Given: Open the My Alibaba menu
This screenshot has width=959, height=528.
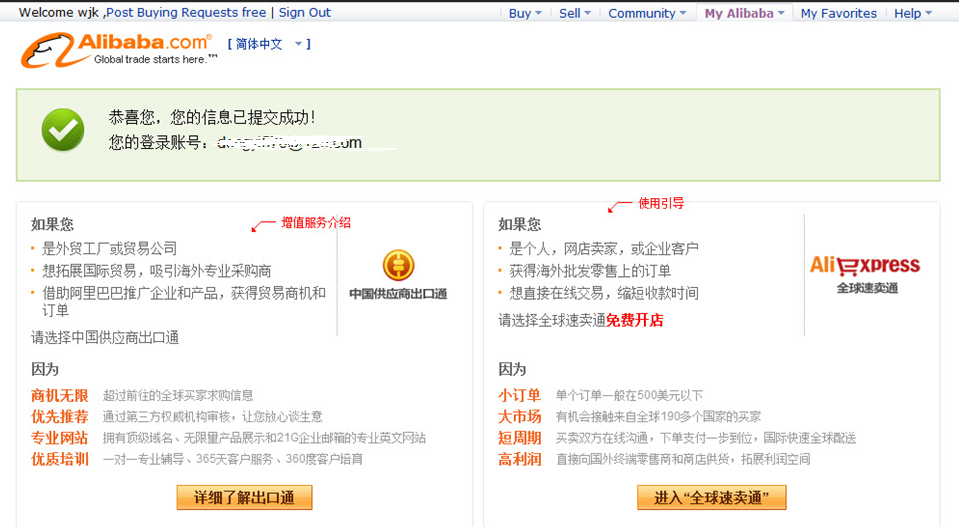Looking at the screenshot, I should click(x=744, y=13).
